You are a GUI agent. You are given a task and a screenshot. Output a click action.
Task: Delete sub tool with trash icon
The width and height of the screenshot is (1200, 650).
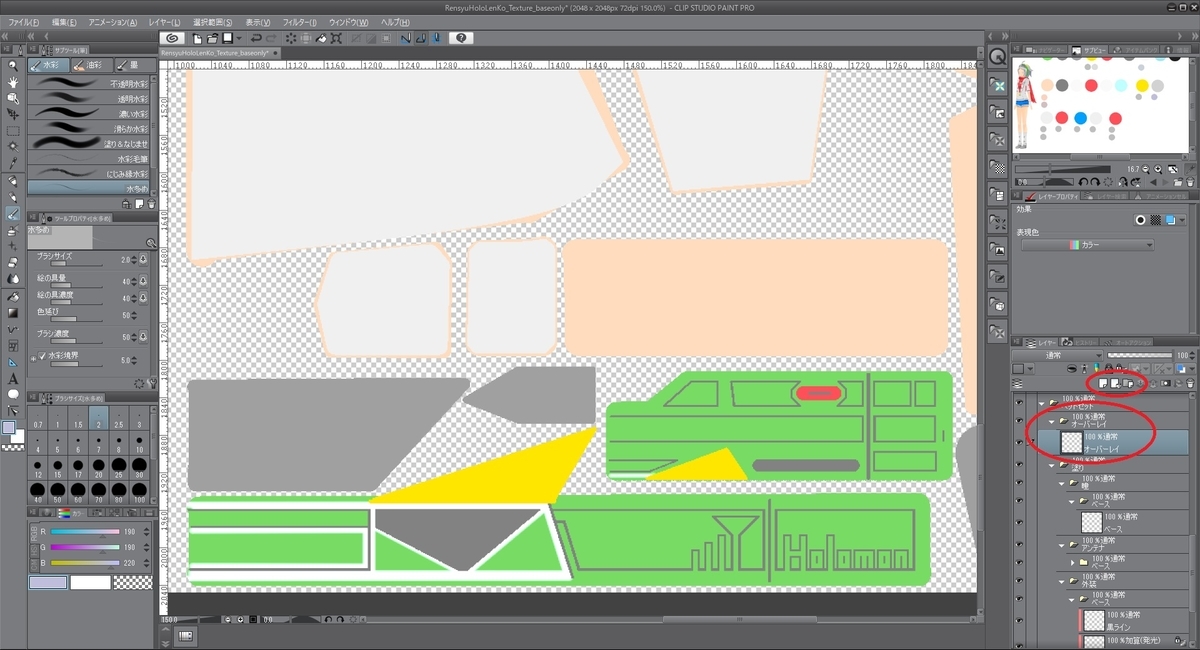point(151,203)
